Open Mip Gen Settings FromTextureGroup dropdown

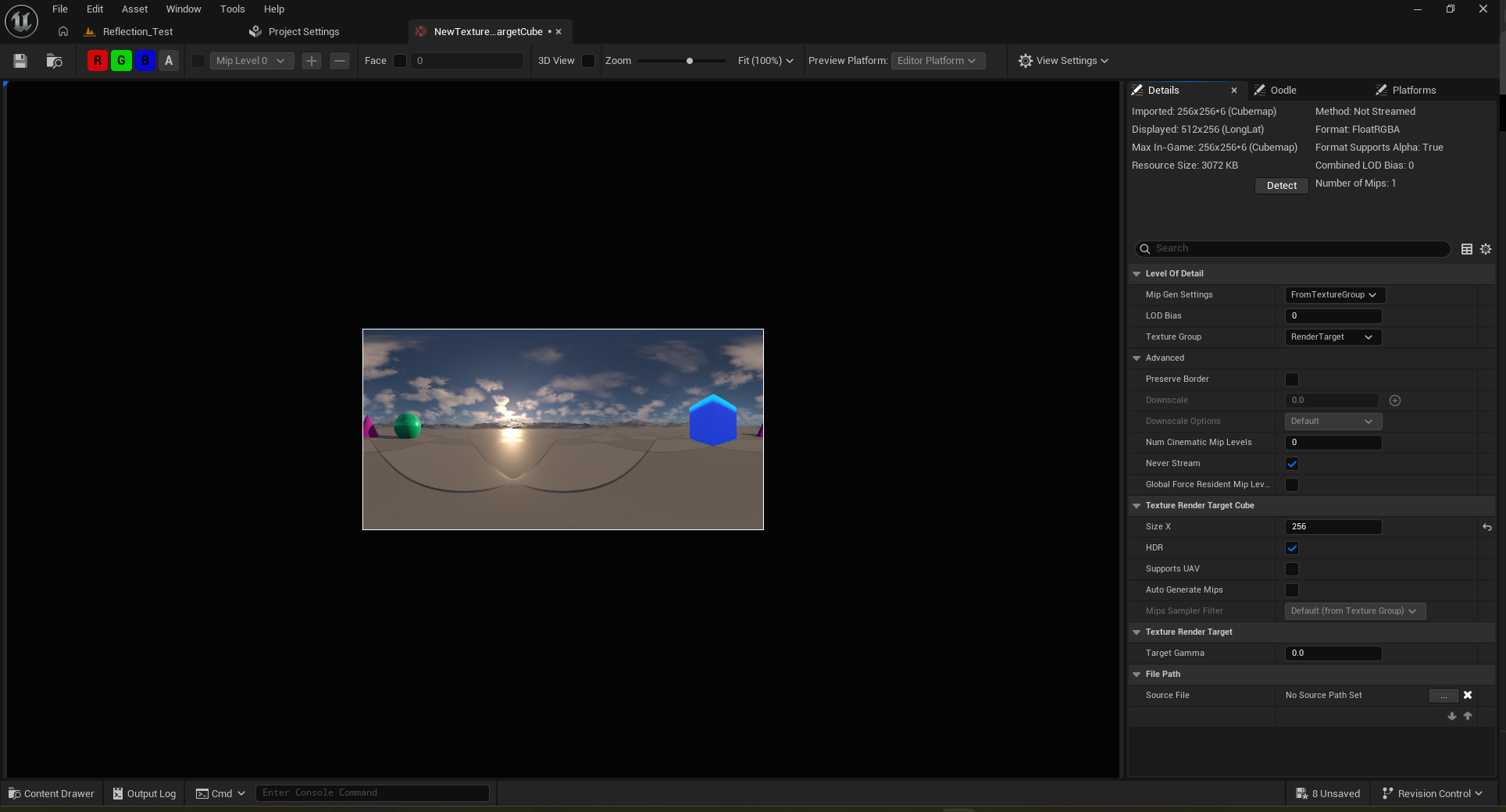coord(1334,295)
